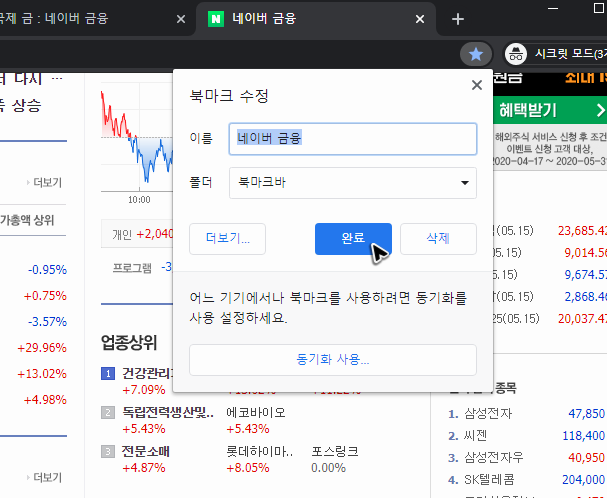
Task: Click the 건강관리 sector ranked number 1
Action: point(147,373)
